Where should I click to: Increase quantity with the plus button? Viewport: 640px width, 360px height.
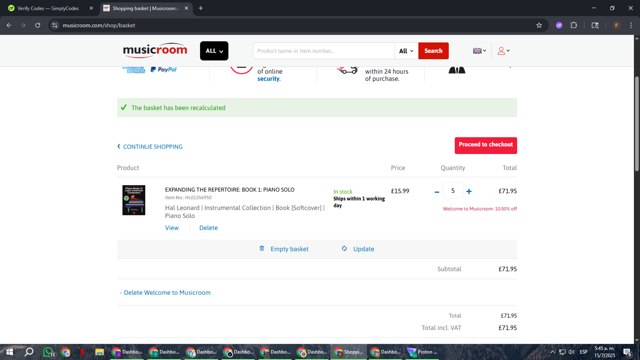click(x=469, y=191)
